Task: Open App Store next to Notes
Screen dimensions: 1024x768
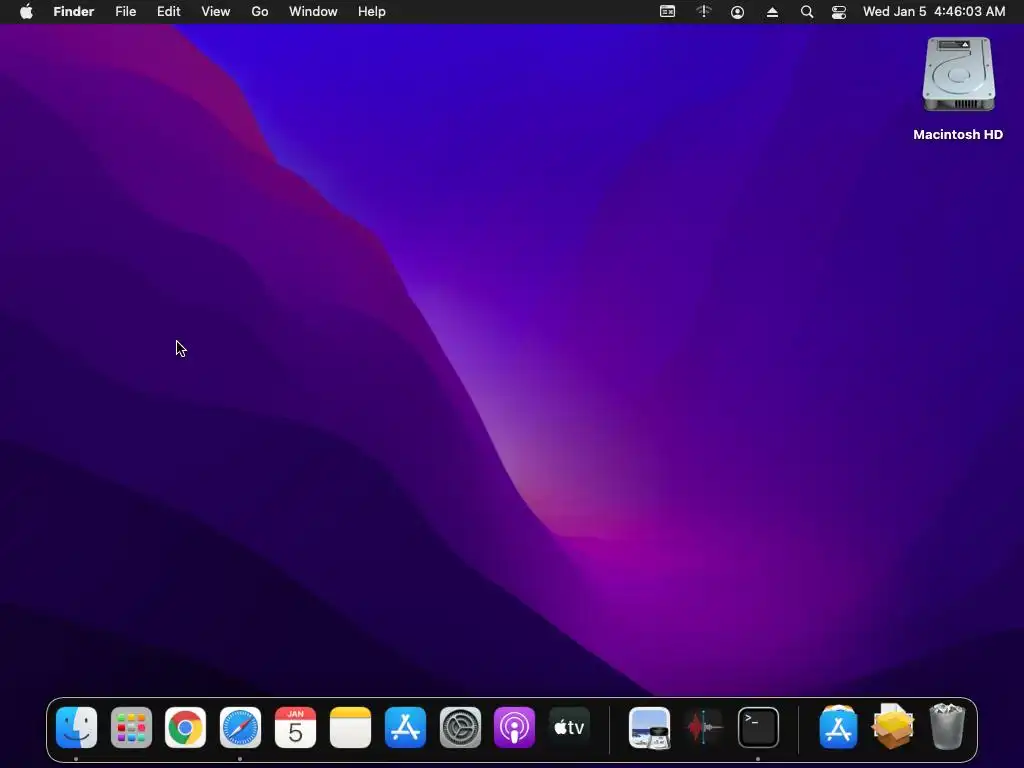Action: point(405,728)
